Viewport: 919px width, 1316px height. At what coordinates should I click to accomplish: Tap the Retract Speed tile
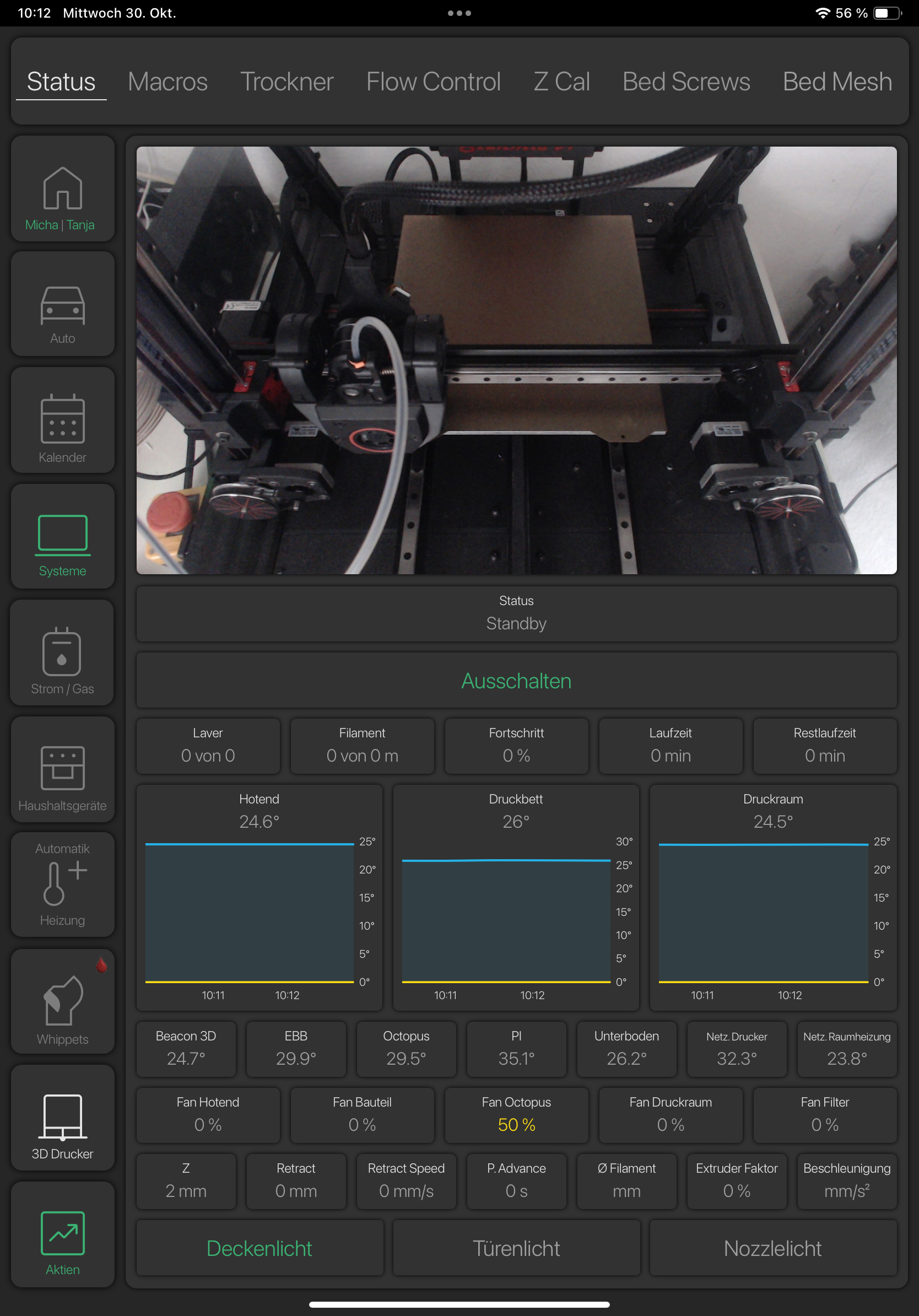pos(406,1182)
